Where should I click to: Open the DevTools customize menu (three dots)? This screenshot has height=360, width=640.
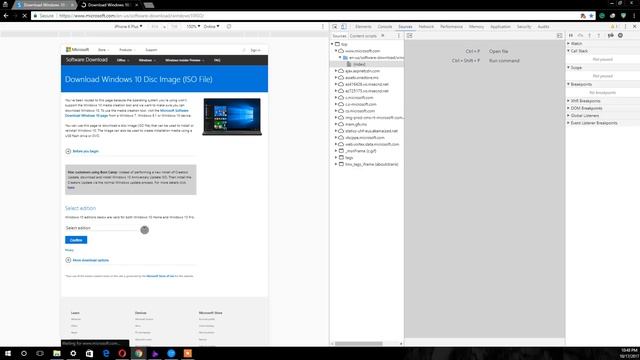tap(625, 27)
